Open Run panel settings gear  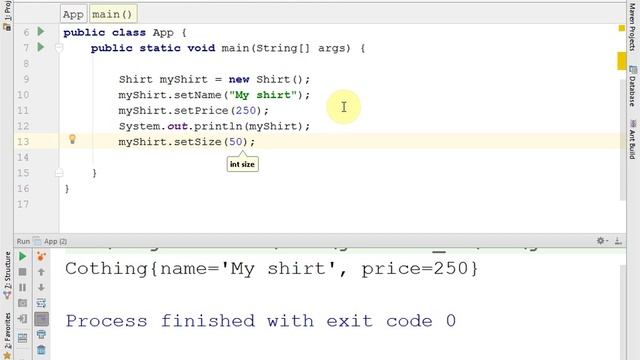click(602, 241)
